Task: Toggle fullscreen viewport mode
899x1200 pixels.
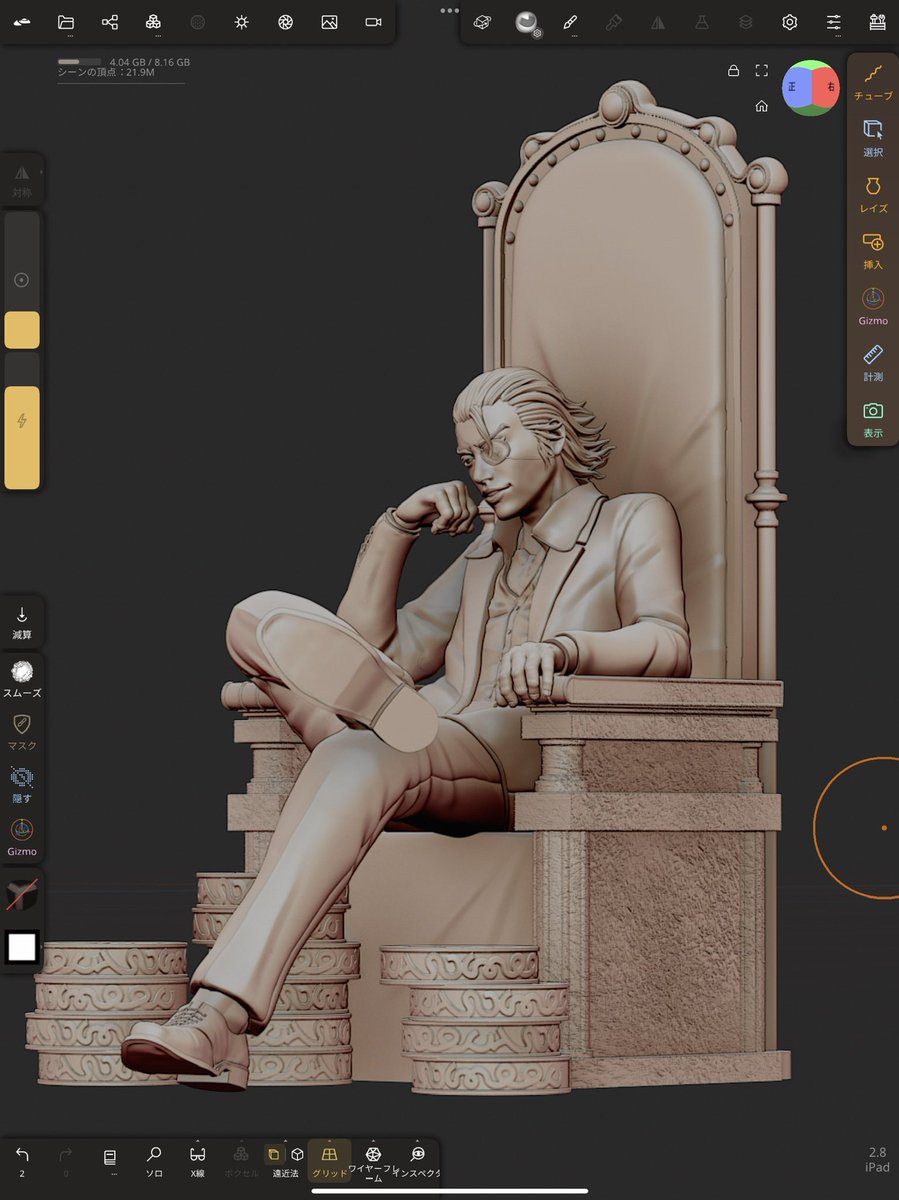Action: pyautogui.click(x=762, y=71)
